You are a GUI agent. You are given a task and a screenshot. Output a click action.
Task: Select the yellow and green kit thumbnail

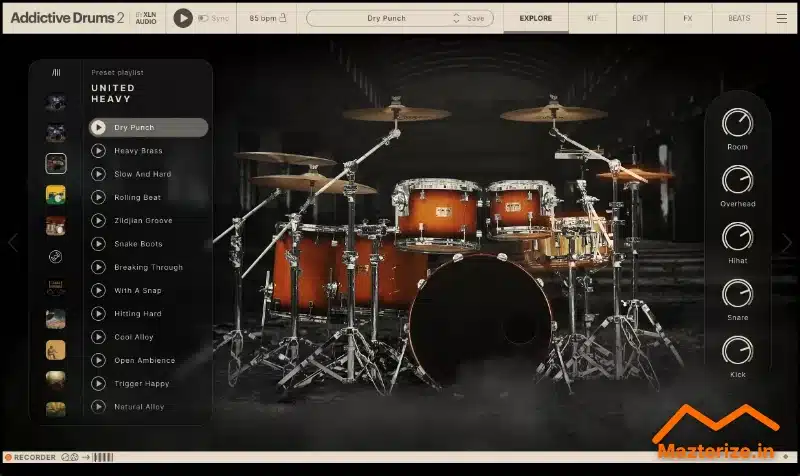(x=56, y=195)
